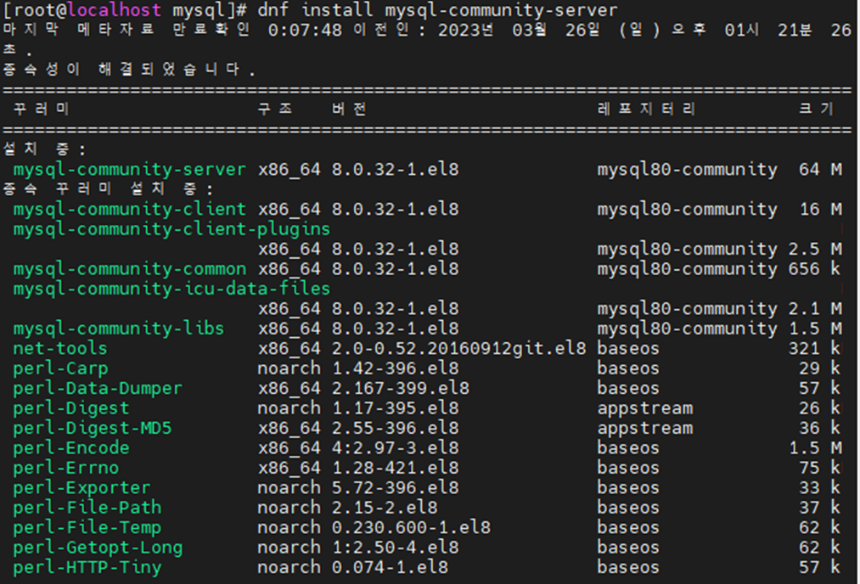Screen dimensions: 860x584
Task: Click the 321 k size of net-tools
Action: tap(815, 349)
